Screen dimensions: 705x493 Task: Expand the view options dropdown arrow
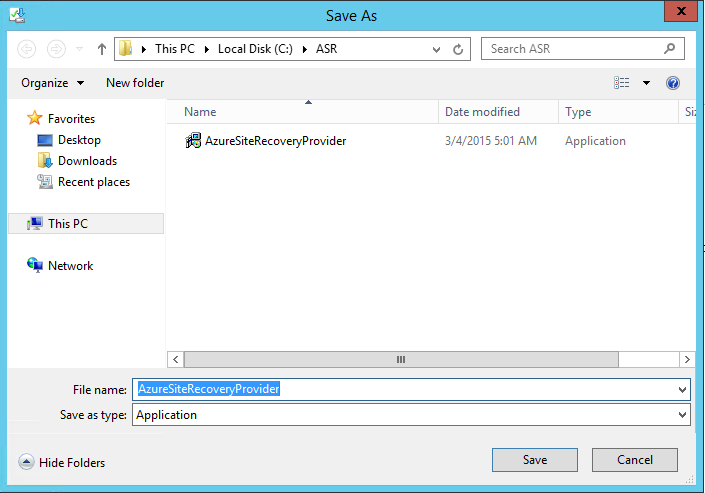click(x=646, y=83)
